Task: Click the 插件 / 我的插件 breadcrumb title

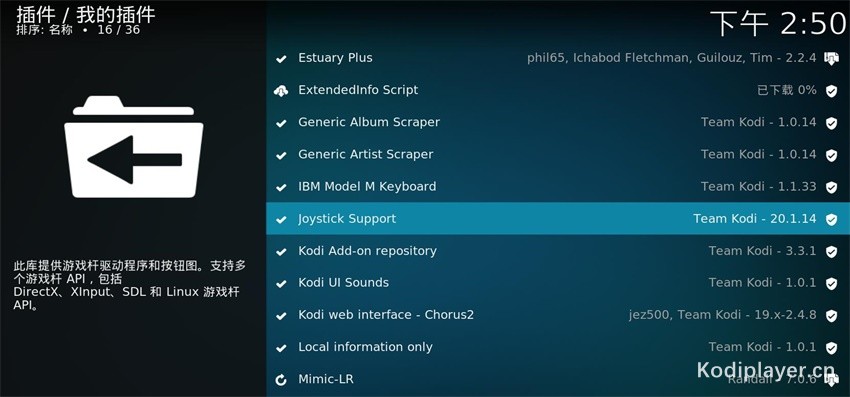Action: (x=86, y=14)
